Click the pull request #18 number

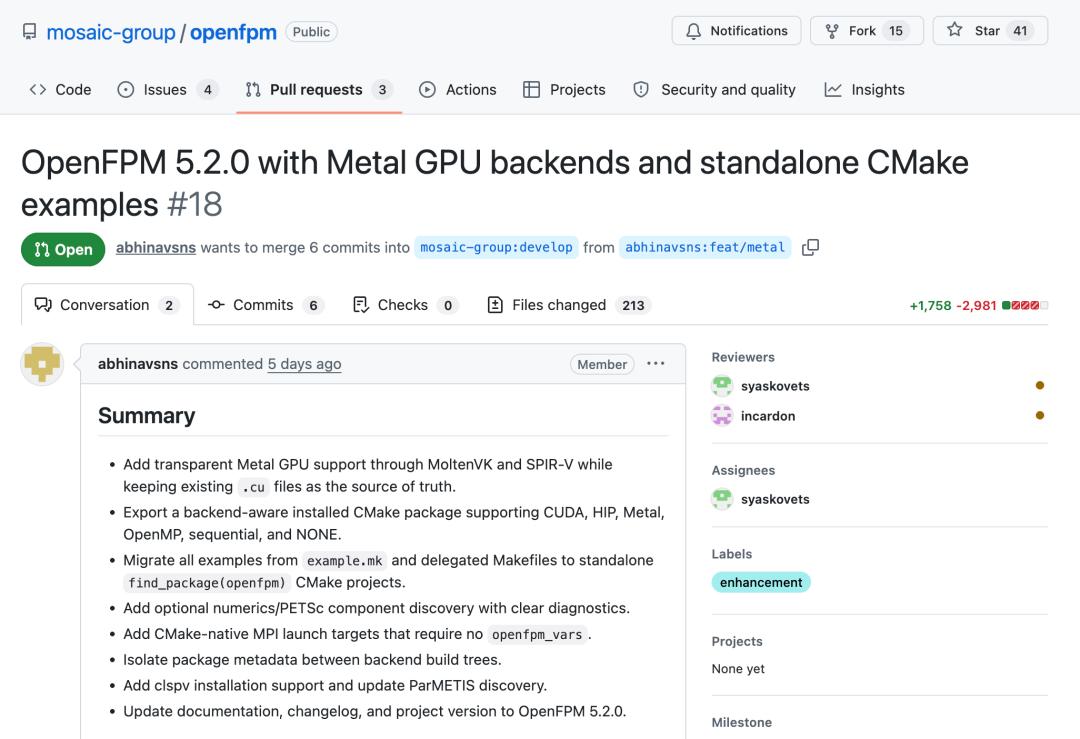195,205
